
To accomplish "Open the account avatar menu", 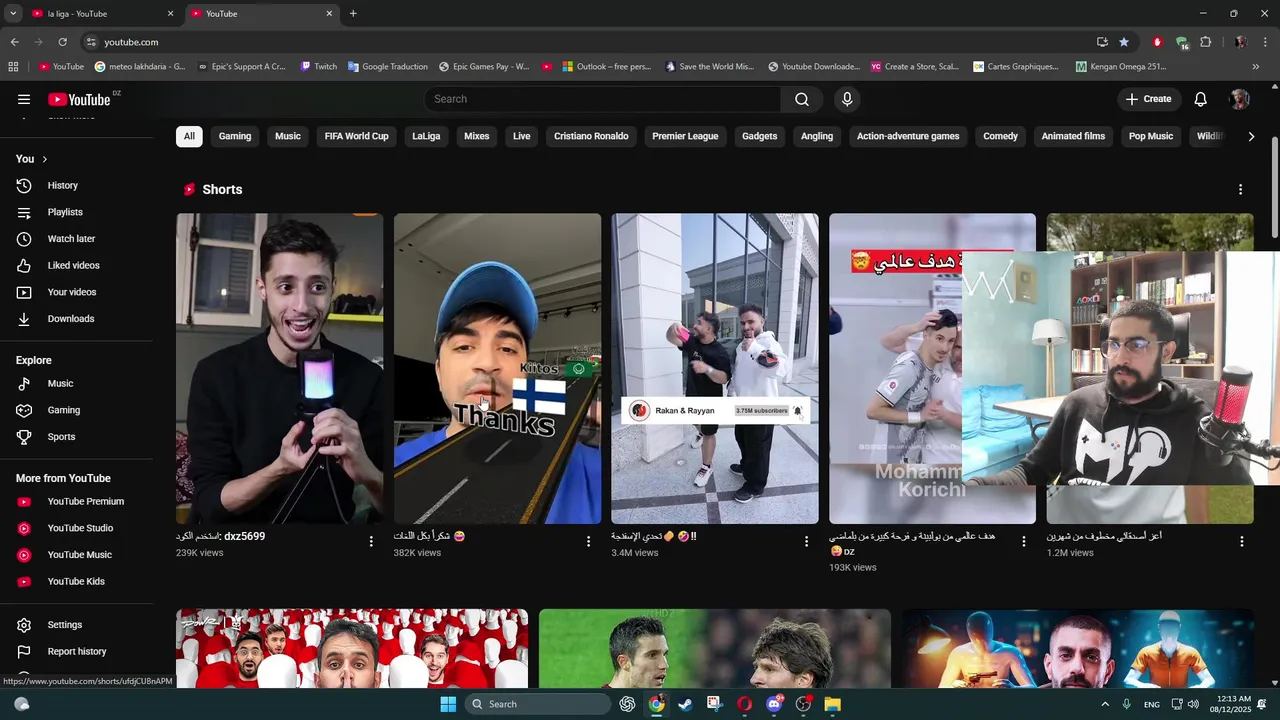I will [1240, 99].
